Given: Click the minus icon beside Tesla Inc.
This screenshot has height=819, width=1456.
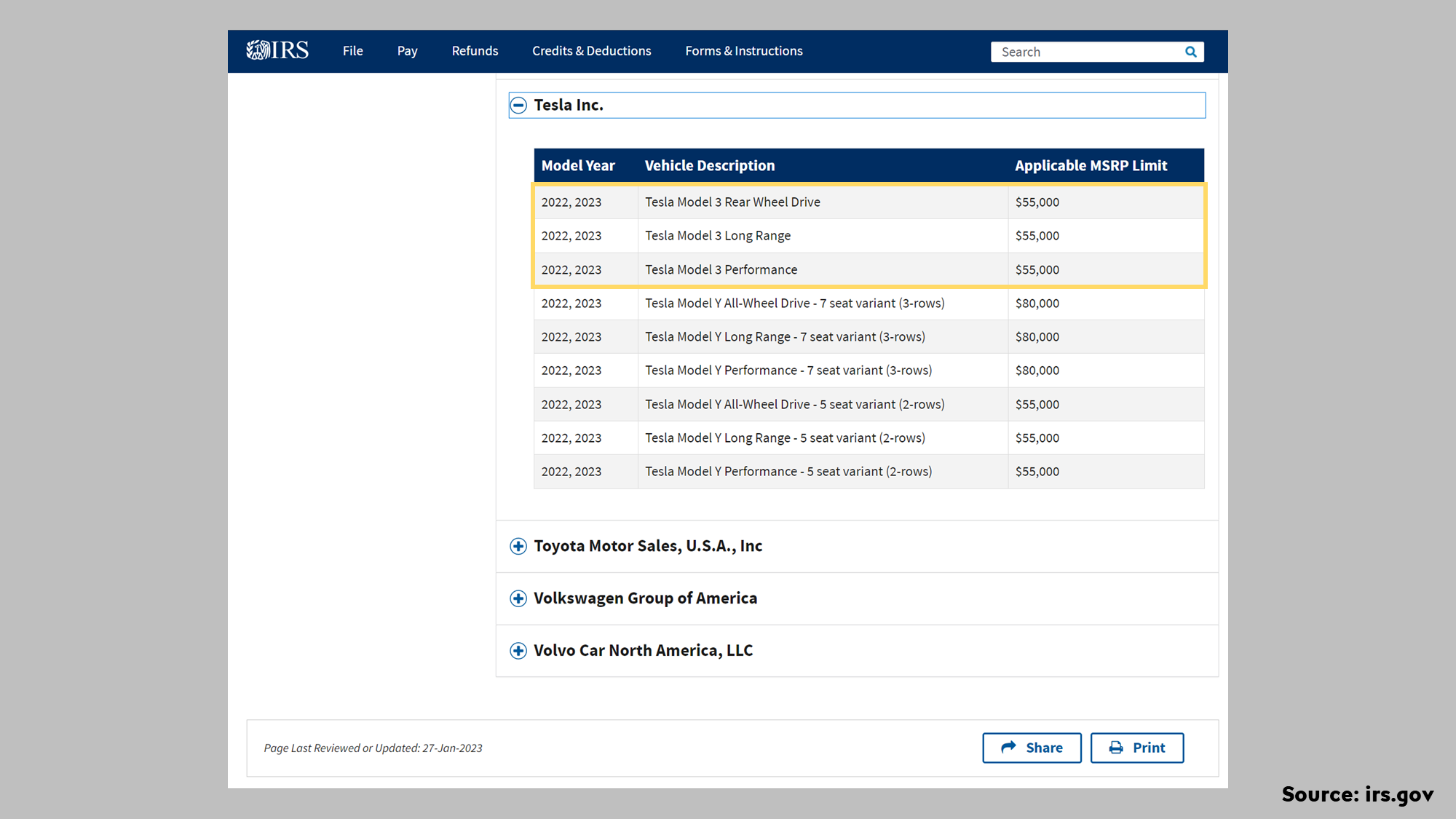Looking at the screenshot, I should coord(518,106).
